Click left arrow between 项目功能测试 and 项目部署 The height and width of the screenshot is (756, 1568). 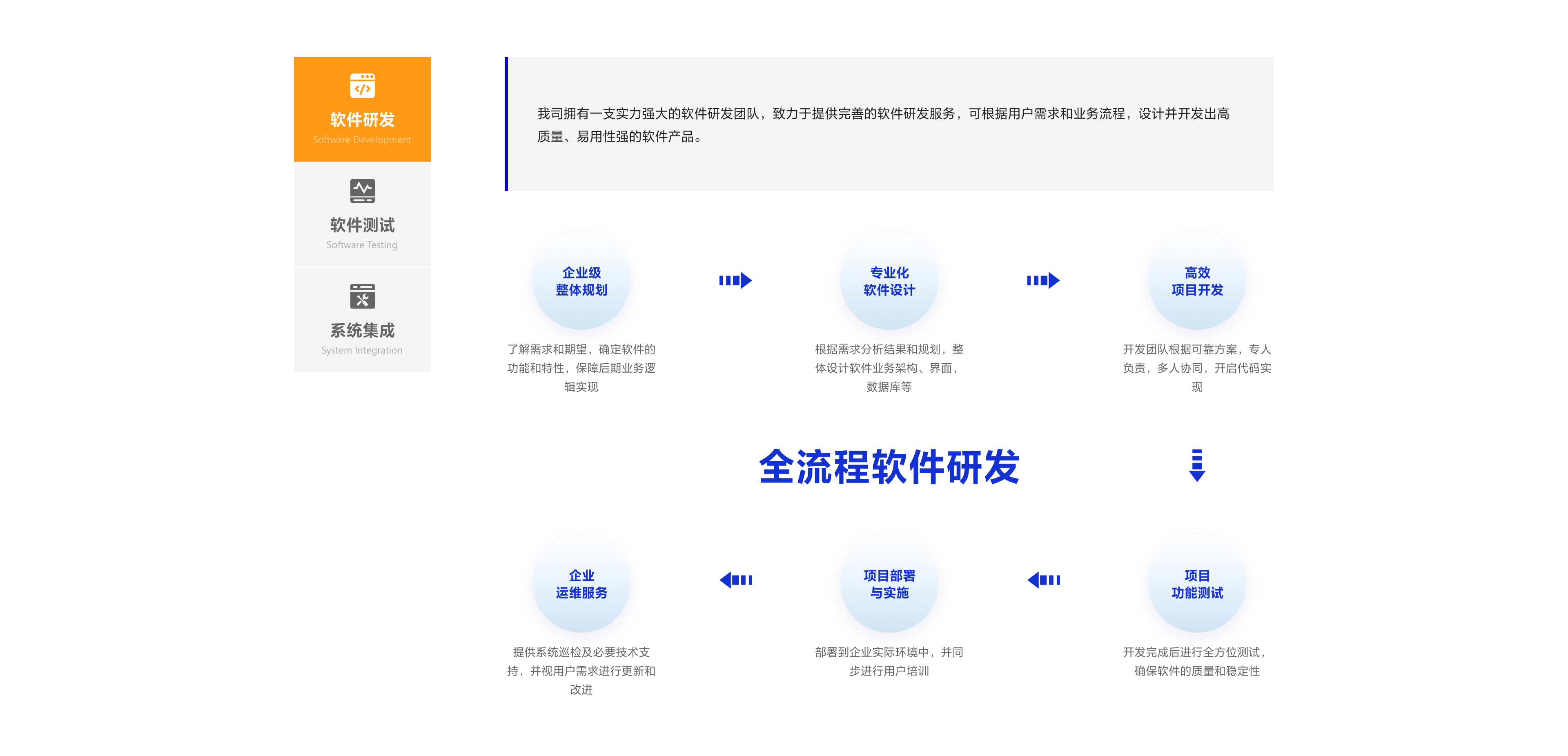click(x=1043, y=580)
